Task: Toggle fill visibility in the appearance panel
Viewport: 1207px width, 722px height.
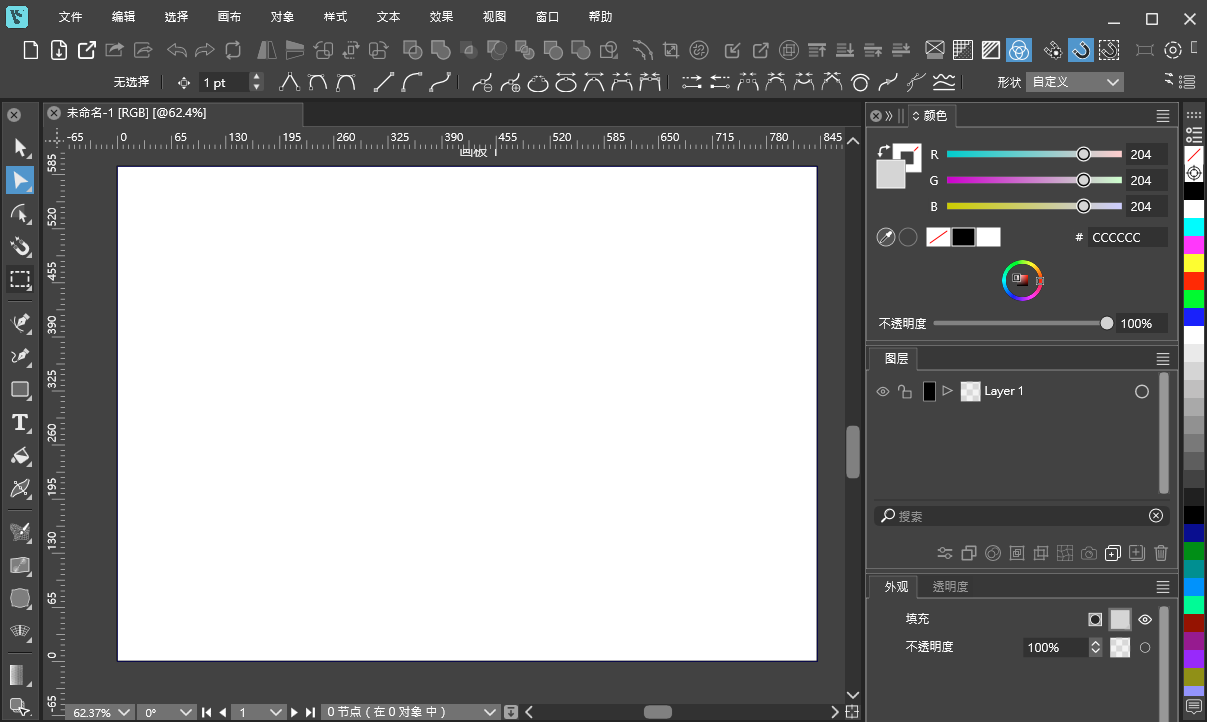Action: pyautogui.click(x=1144, y=619)
